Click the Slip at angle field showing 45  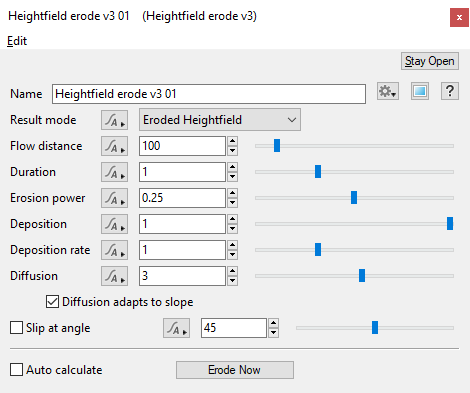click(234, 328)
